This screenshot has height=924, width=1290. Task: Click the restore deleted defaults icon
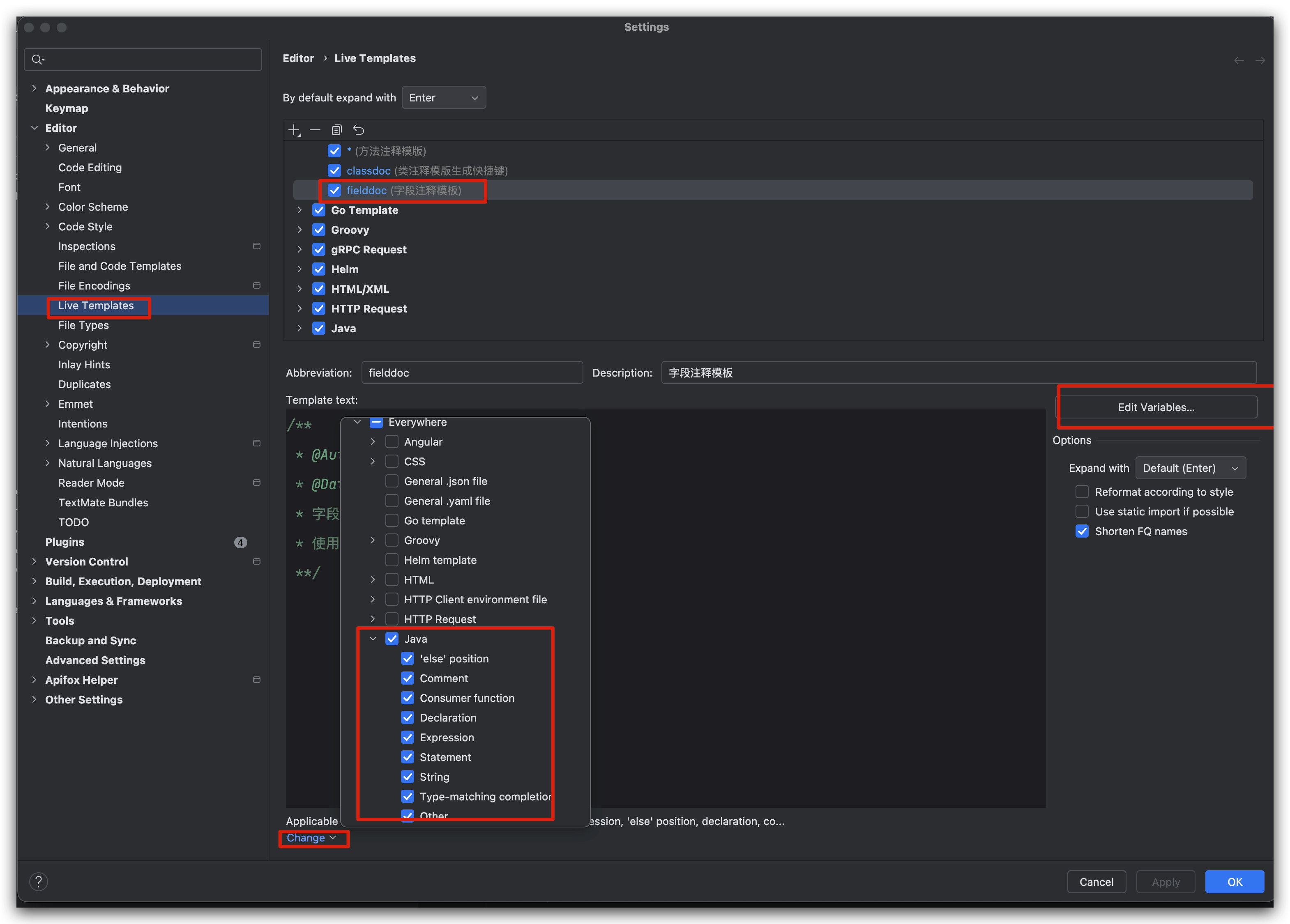point(358,130)
